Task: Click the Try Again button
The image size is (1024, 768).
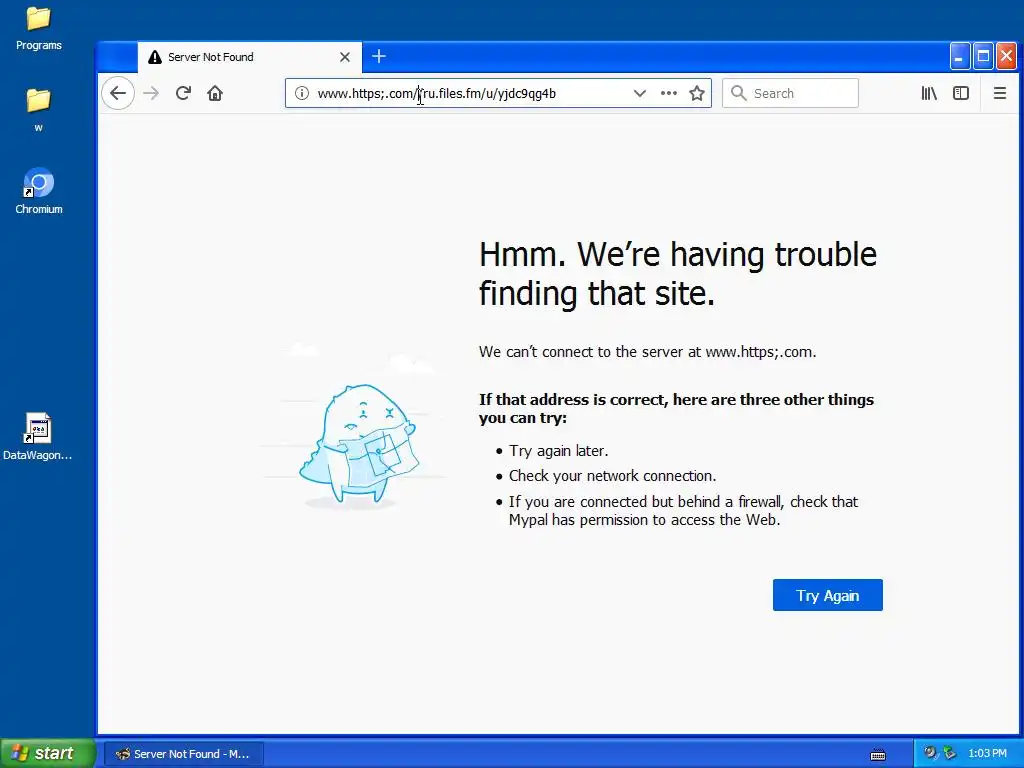Action: click(827, 595)
